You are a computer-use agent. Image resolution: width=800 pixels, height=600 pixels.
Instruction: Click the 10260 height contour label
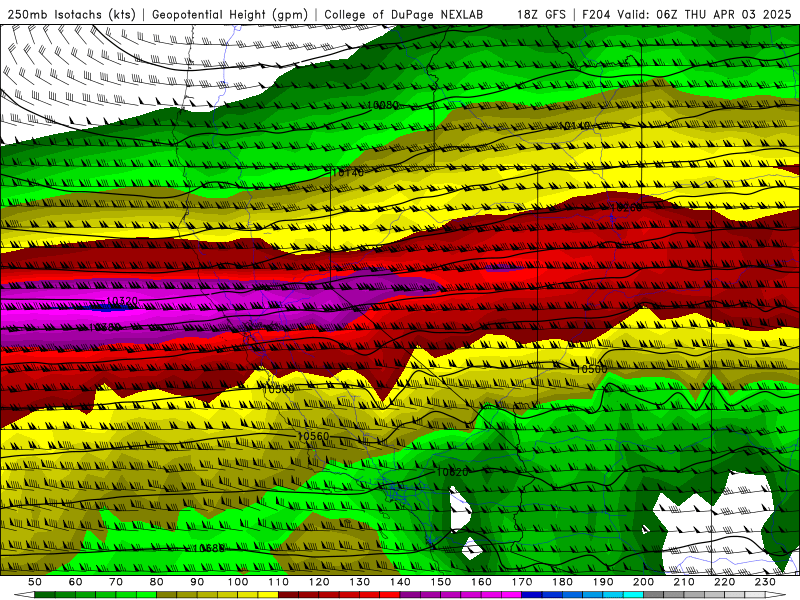coord(626,208)
